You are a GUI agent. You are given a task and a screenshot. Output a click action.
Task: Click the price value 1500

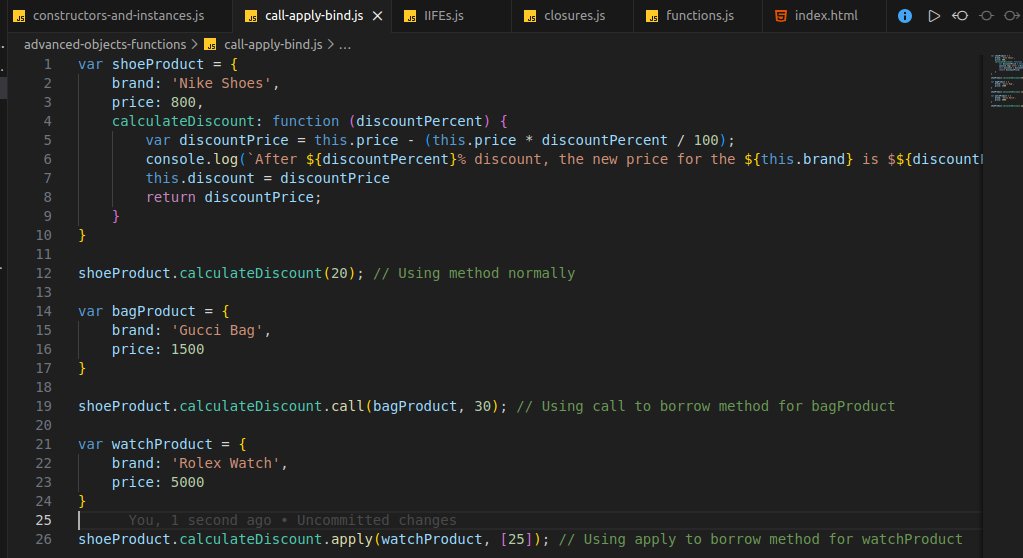pos(188,349)
